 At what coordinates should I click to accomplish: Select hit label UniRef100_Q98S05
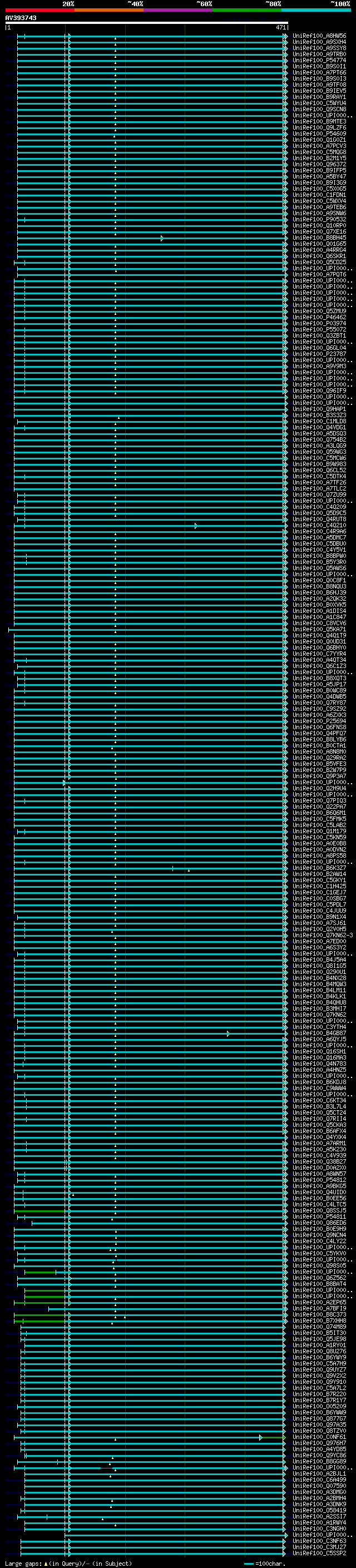(319, 1266)
